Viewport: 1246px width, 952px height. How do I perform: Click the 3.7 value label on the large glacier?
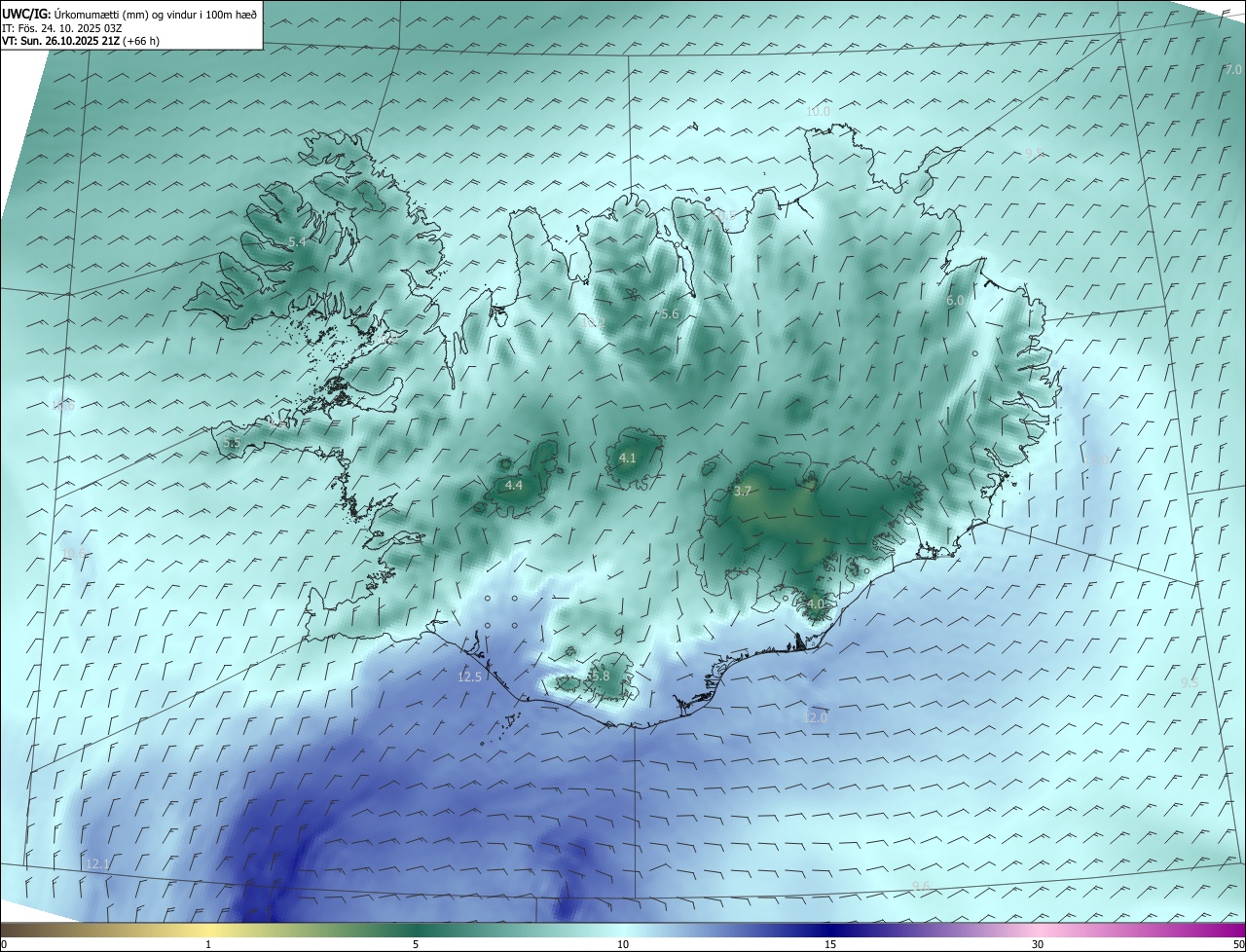click(742, 492)
